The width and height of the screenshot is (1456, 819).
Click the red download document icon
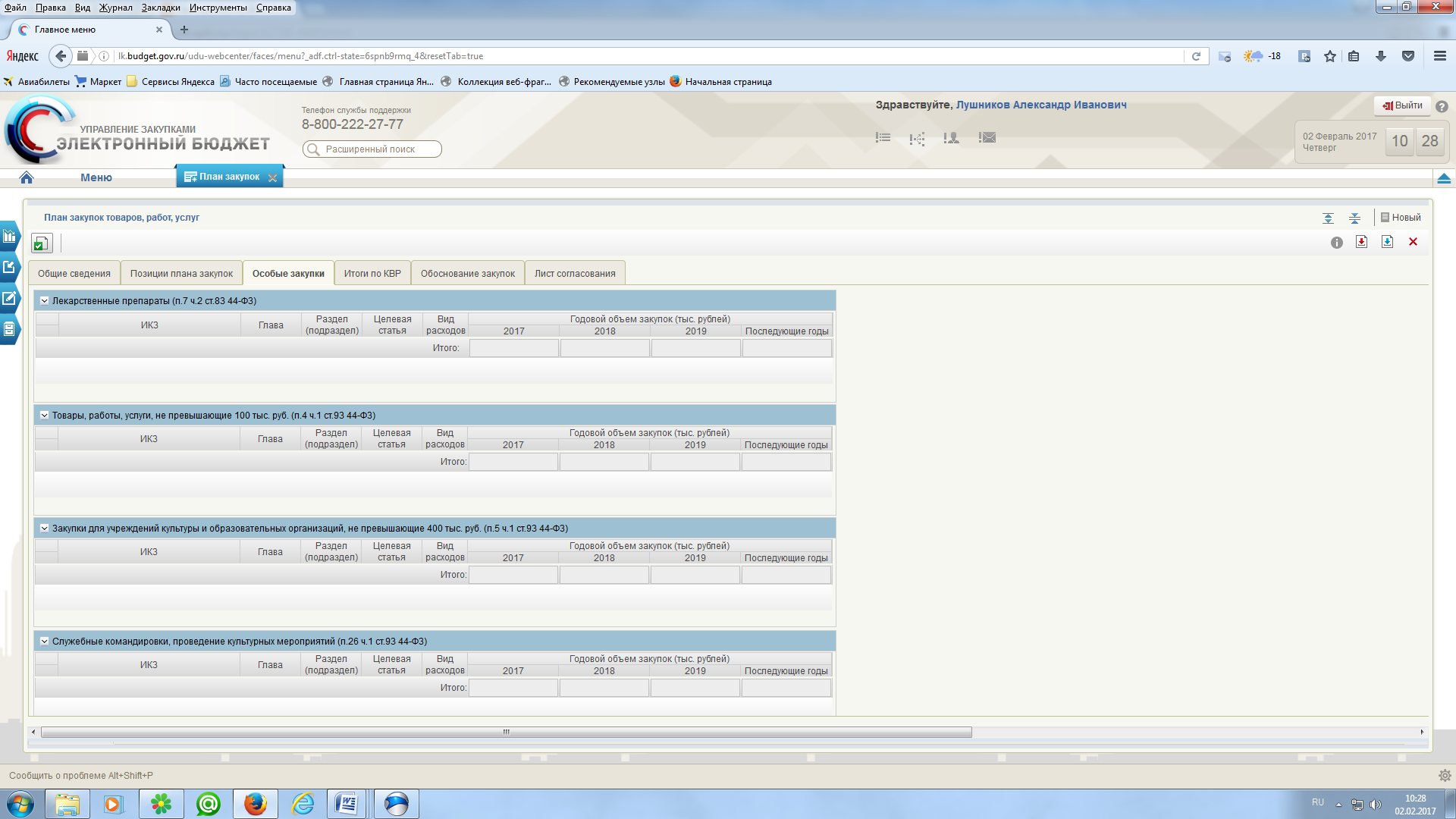point(1361,242)
